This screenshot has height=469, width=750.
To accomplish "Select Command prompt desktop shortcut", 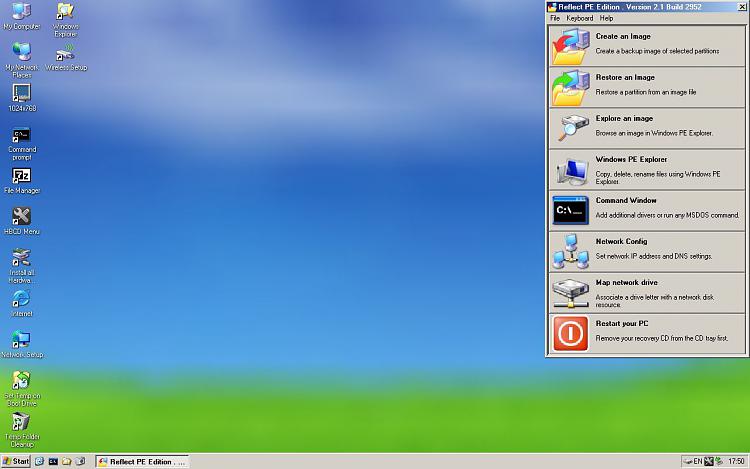I will 22,143.
